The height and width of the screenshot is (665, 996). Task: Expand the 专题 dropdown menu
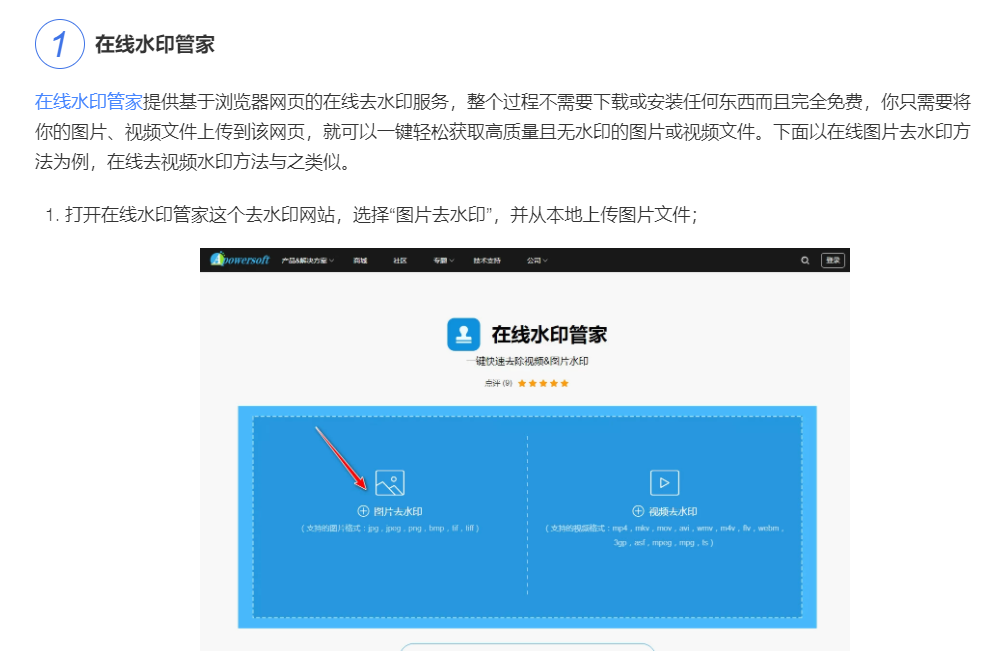pos(443,260)
